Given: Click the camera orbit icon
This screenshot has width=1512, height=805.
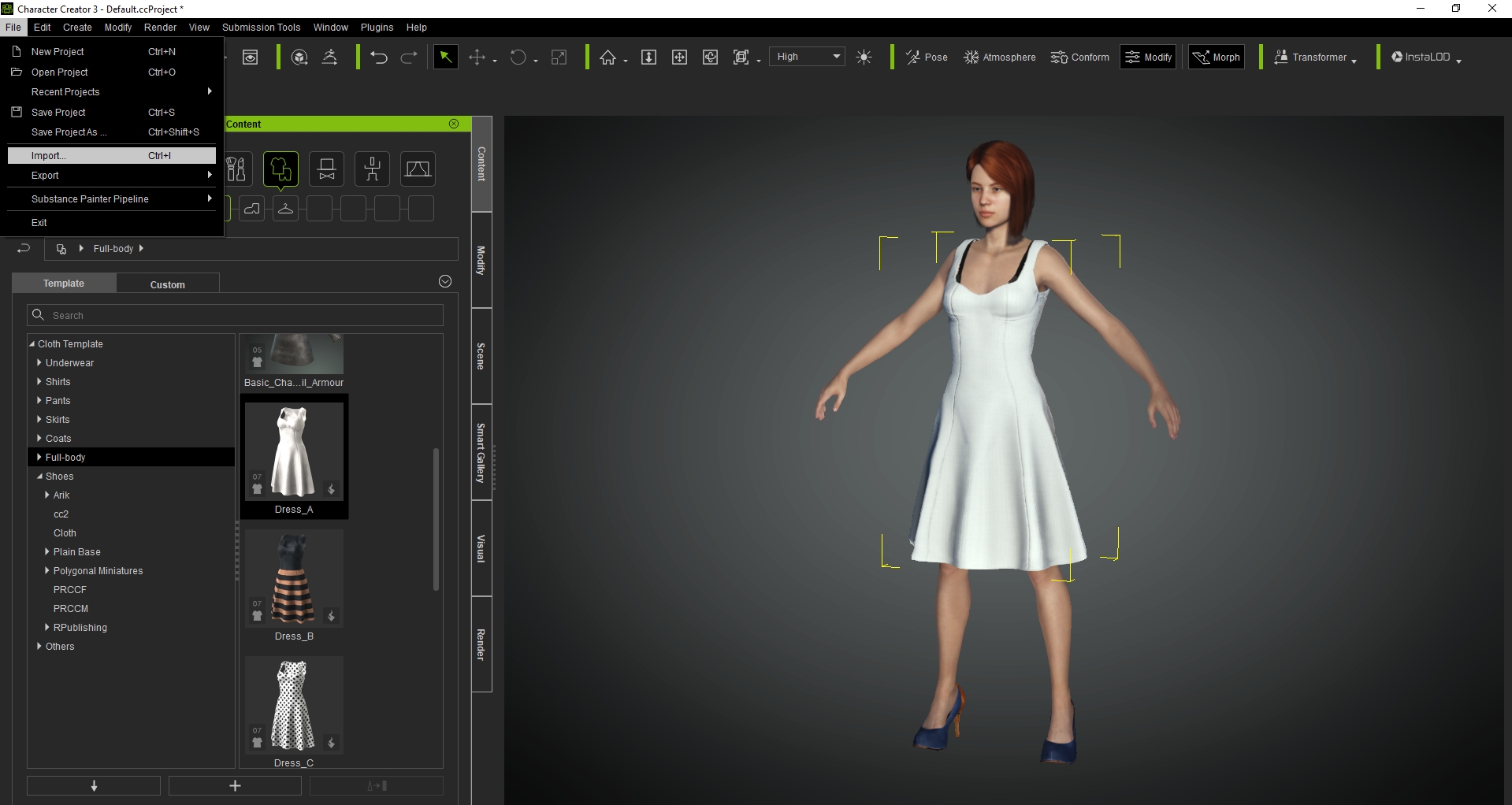Looking at the screenshot, I should click(x=710, y=57).
